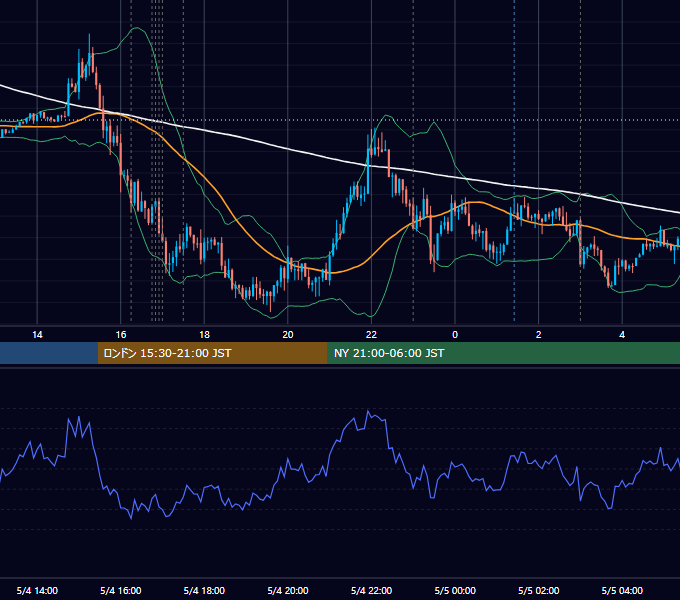The height and width of the screenshot is (600, 680).
Task: Click the 20 hour label on the price chart axis
Action: 288,335
